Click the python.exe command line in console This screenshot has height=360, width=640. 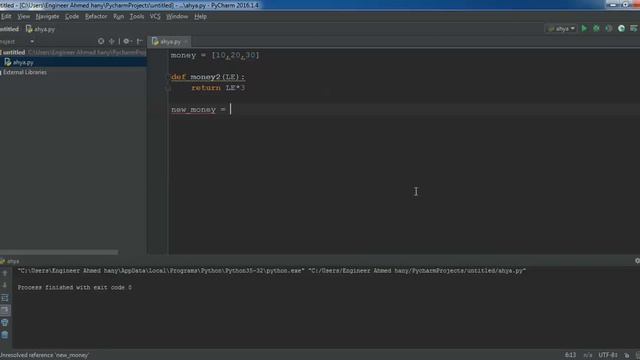(271, 271)
